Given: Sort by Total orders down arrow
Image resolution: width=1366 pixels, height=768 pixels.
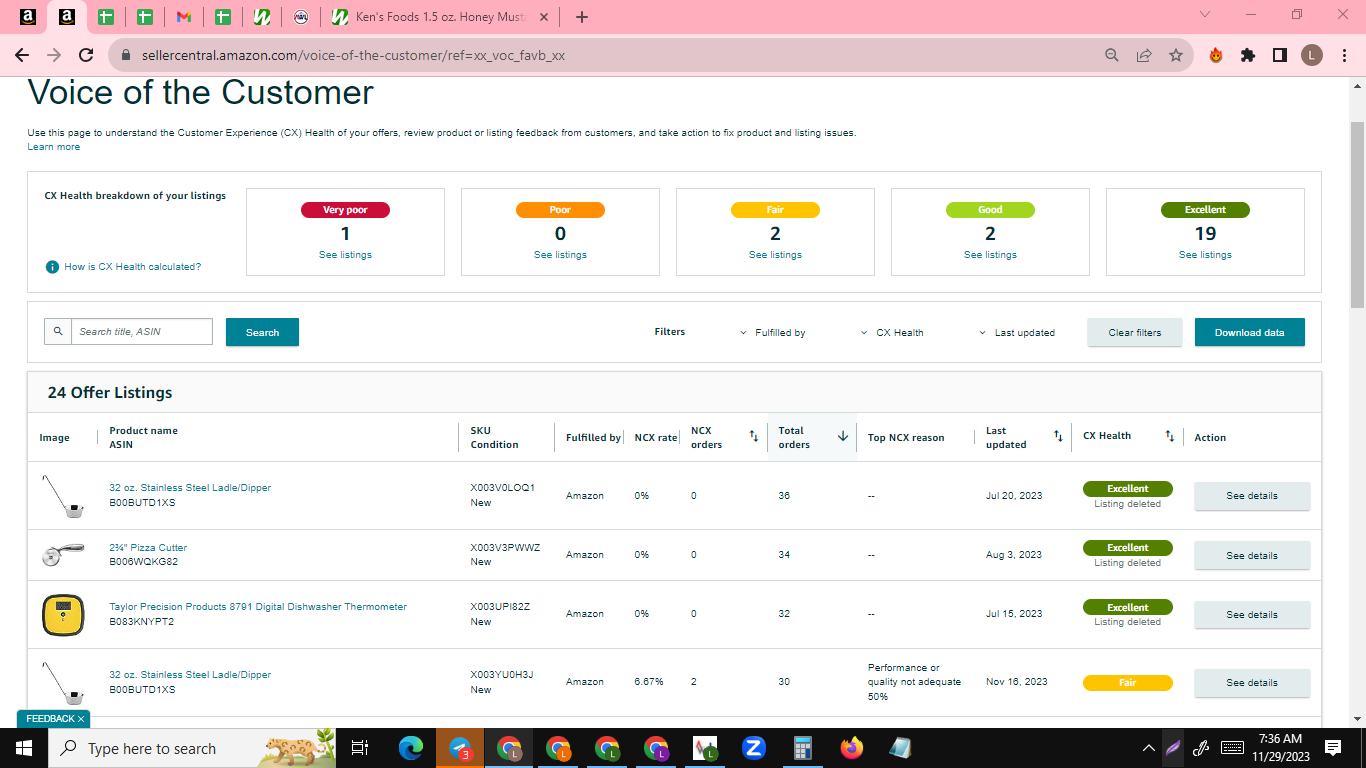Looking at the screenshot, I should (843, 437).
